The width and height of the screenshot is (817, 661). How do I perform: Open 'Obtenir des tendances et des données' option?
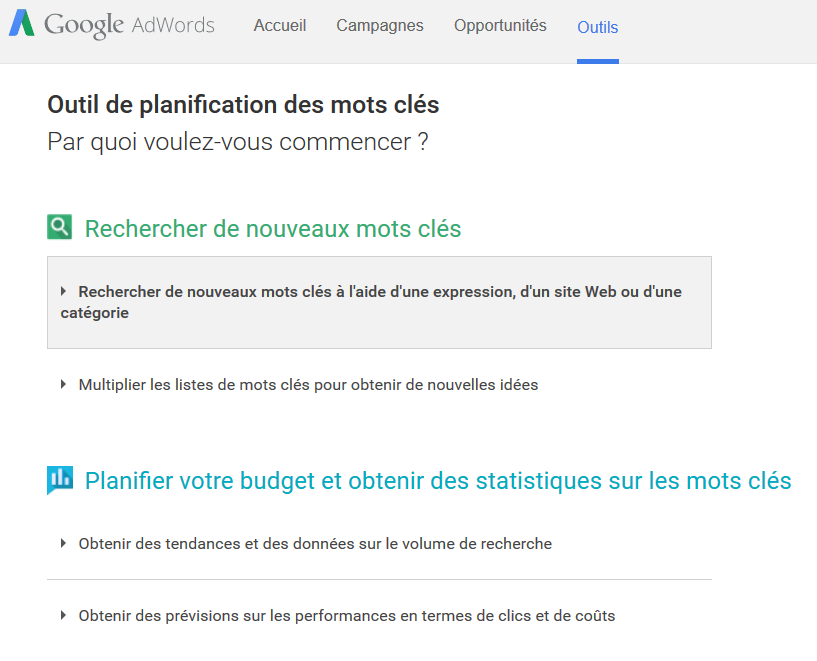315,544
